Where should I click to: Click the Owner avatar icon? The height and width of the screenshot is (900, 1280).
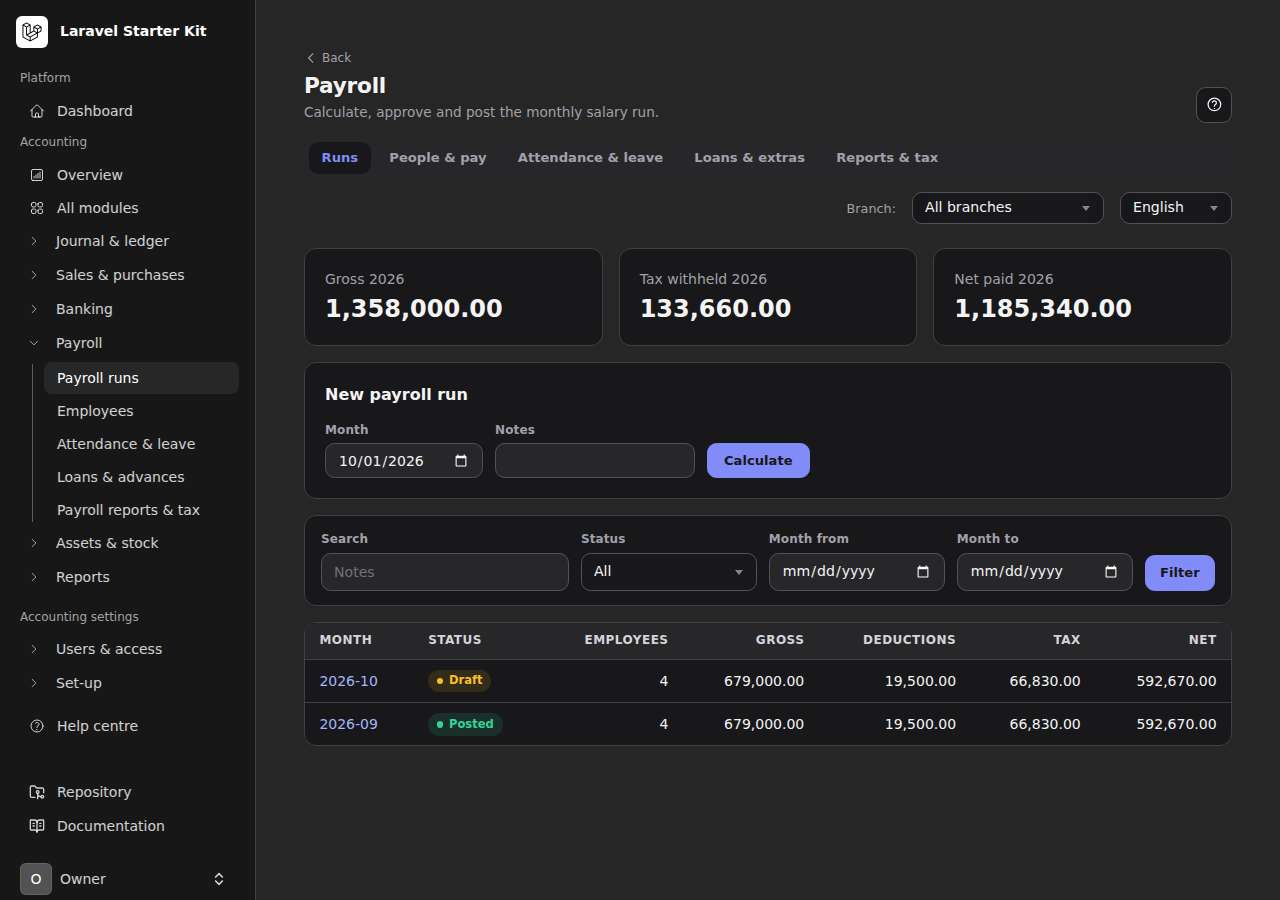click(x=36, y=879)
